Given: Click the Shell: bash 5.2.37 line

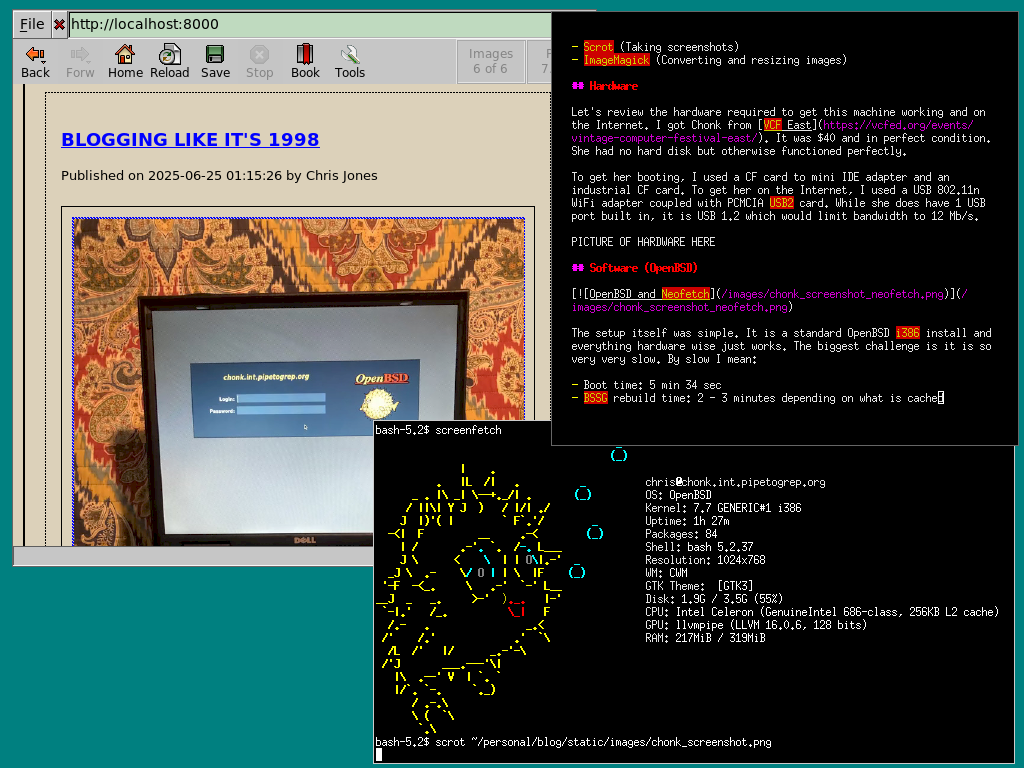Looking at the screenshot, I should 699,547.
